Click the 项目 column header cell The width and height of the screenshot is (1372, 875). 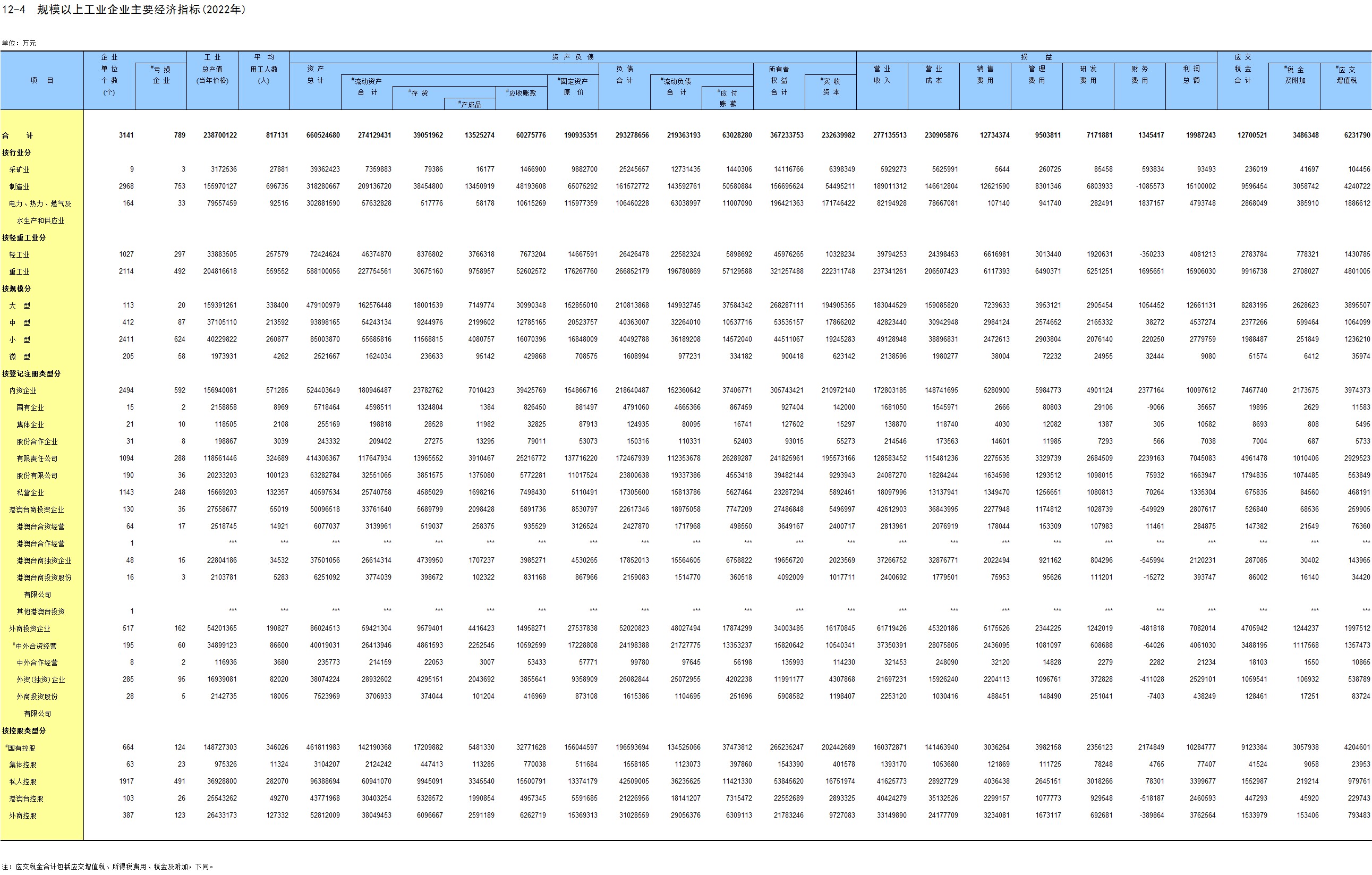click(x=41, y=80)
